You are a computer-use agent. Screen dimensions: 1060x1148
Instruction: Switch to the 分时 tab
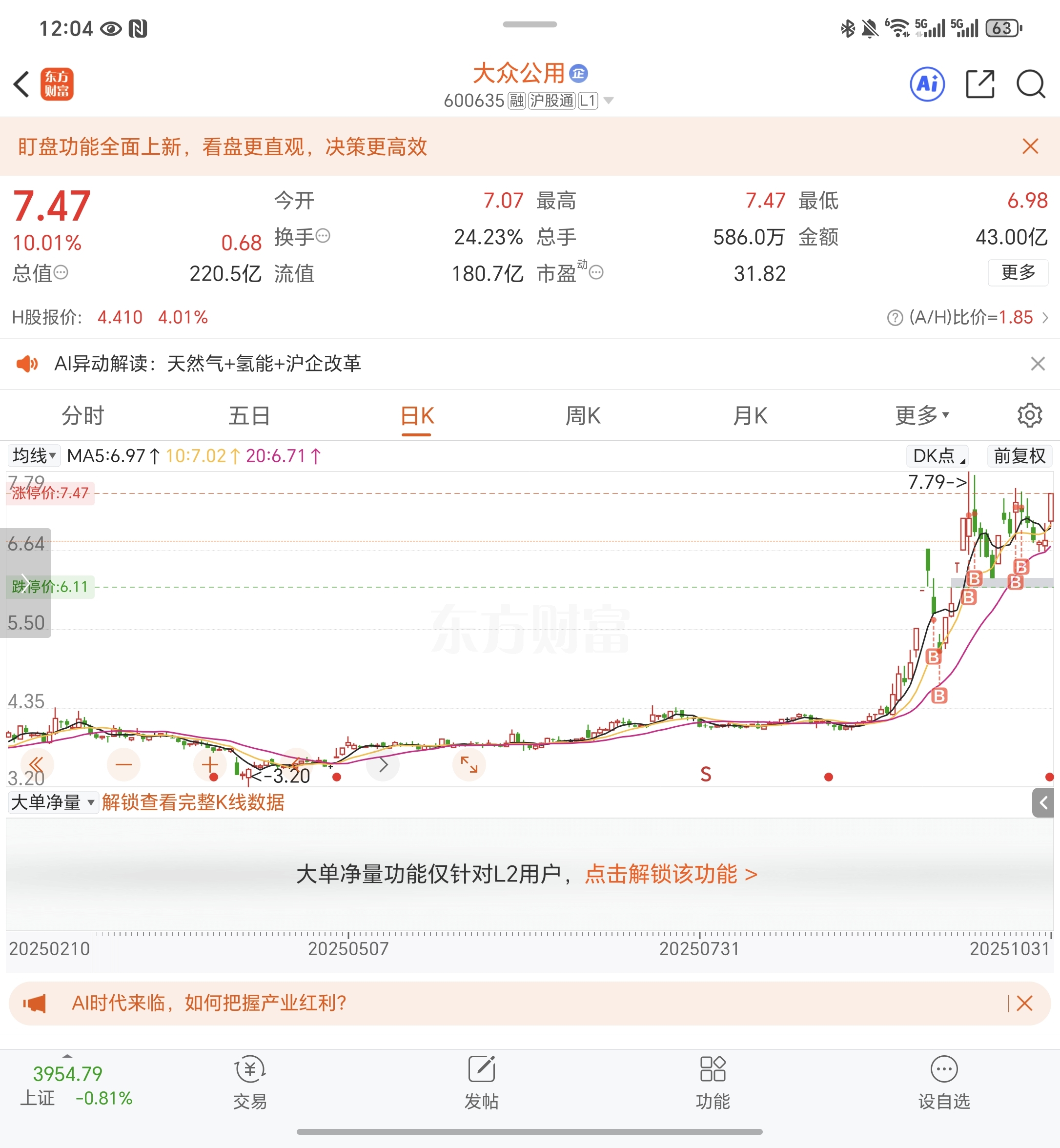point(82,415)
